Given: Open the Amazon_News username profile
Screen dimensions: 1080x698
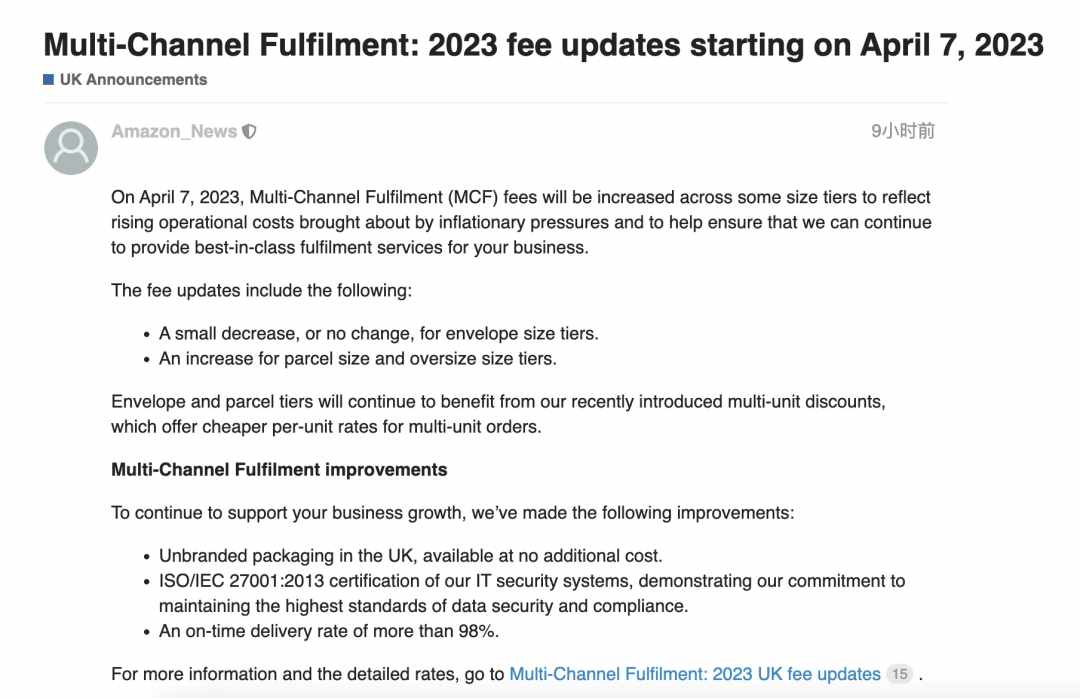Looking at the screenshot, I should (x=174, y=131).
